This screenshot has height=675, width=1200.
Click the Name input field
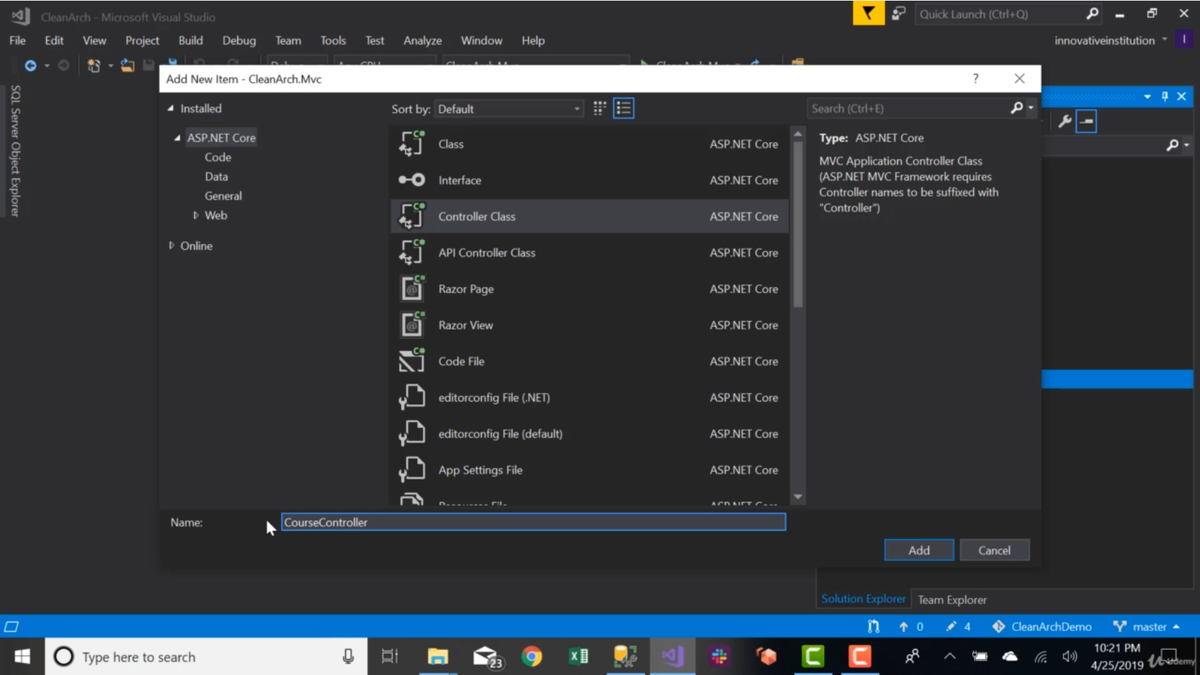click(x=533, y=522)
